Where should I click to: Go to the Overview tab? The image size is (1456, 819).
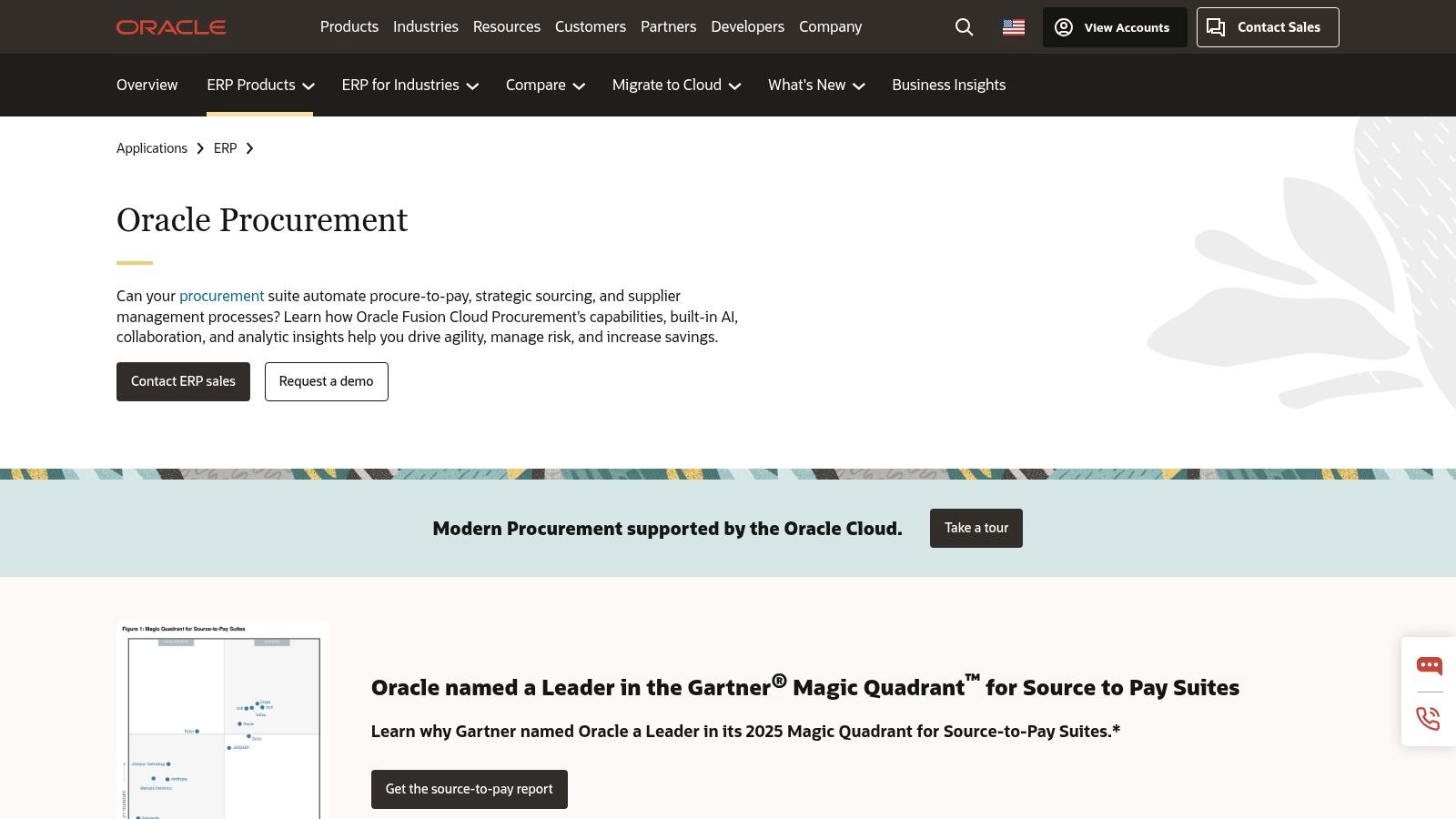(147, 85)
